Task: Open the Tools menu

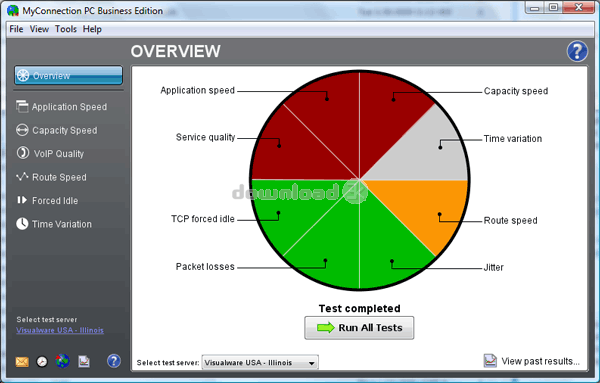Action: coord(66,29)
